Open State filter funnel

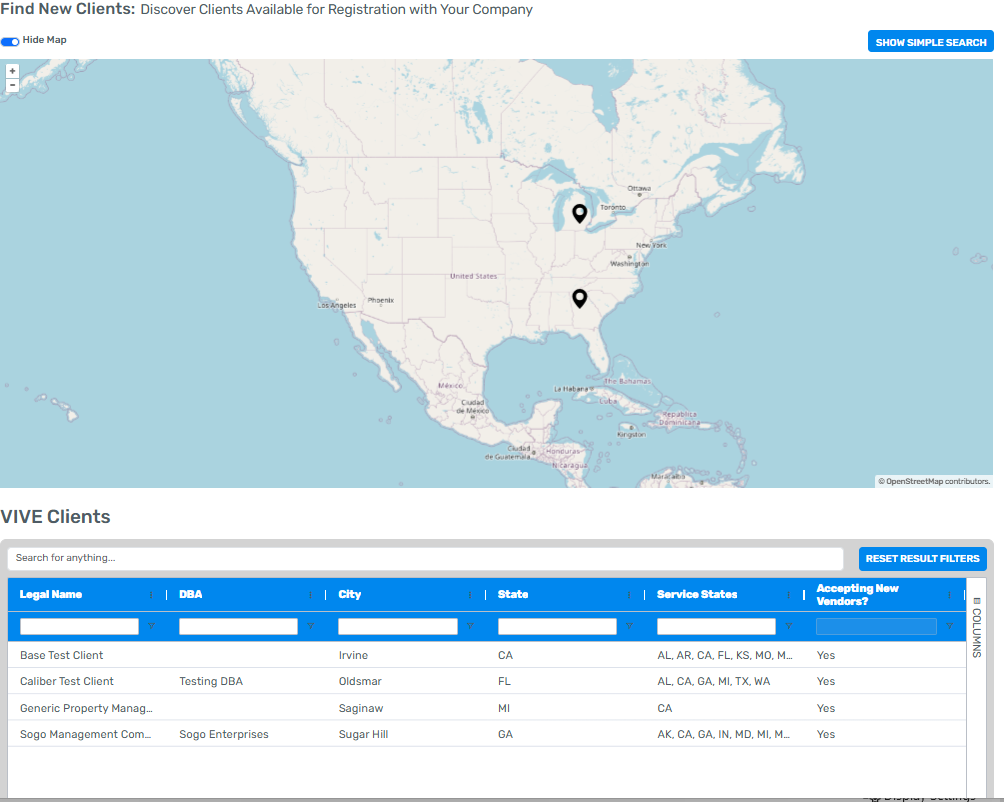(x=629, y=626)
